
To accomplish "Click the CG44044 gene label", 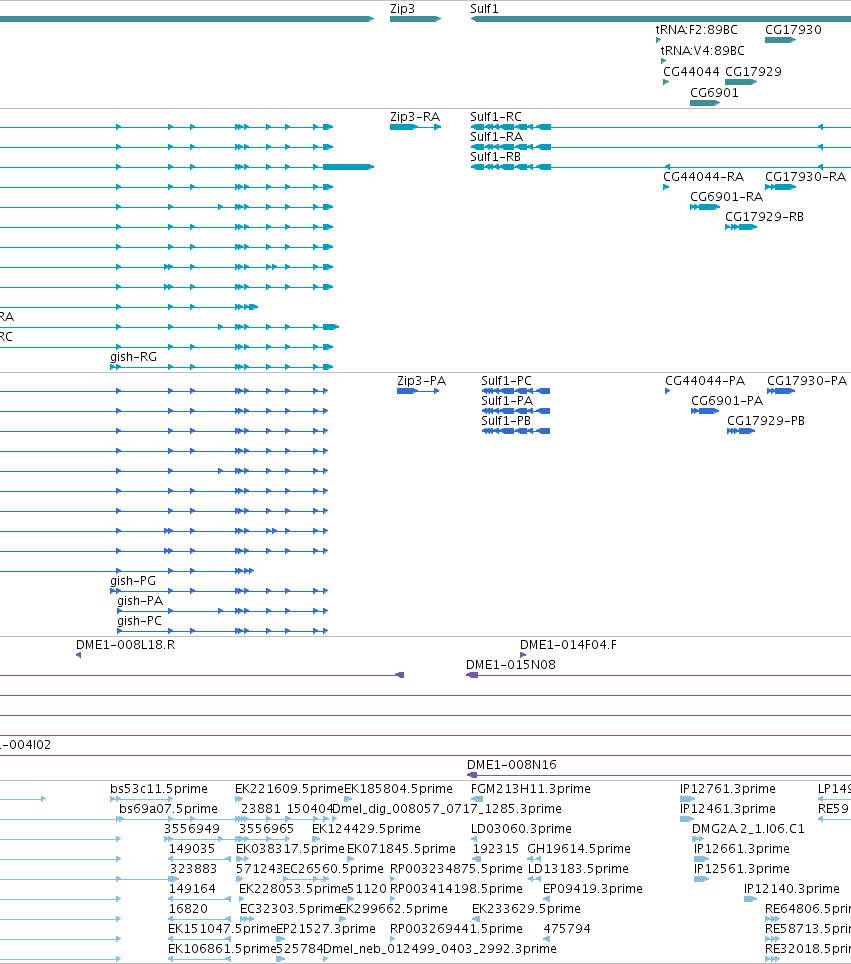I will [x=691, y=71].
